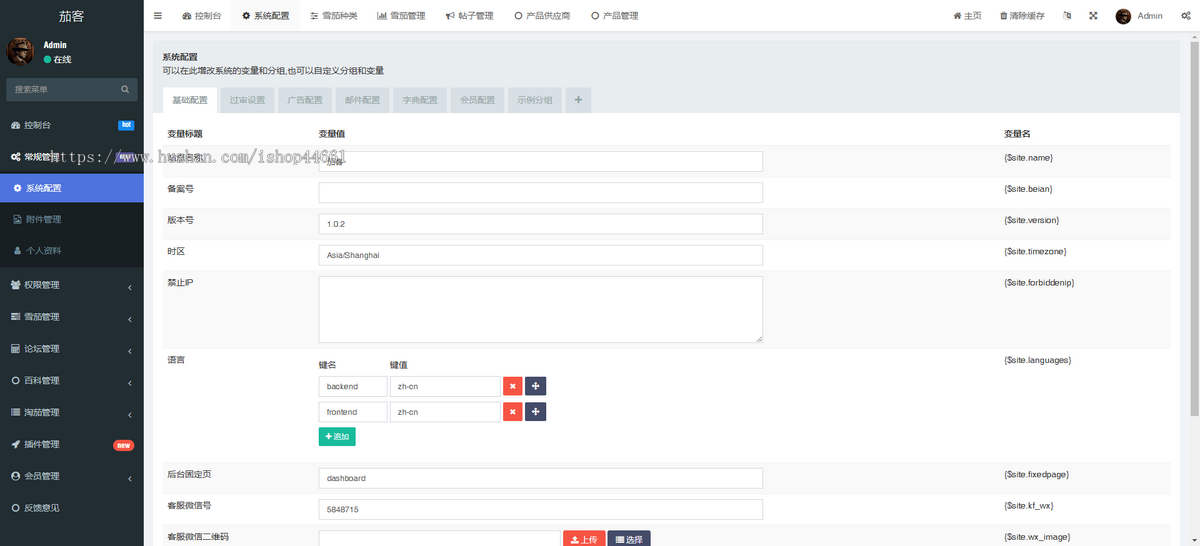Switch to the 控制台 top tab

pyautogui.click(x=202, y=16)
